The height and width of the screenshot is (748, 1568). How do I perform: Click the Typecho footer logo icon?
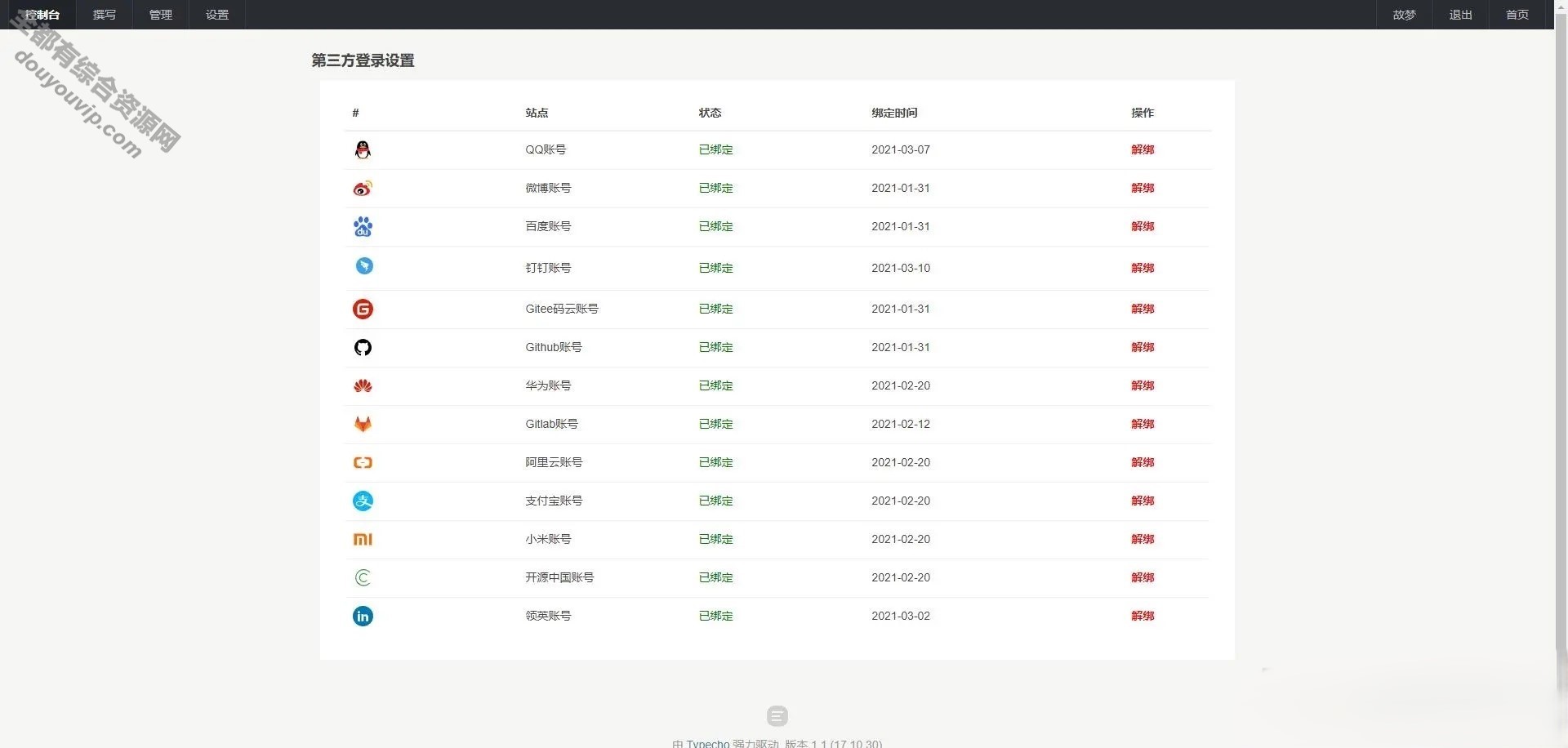pyautogui.click(x=777, y=716)
